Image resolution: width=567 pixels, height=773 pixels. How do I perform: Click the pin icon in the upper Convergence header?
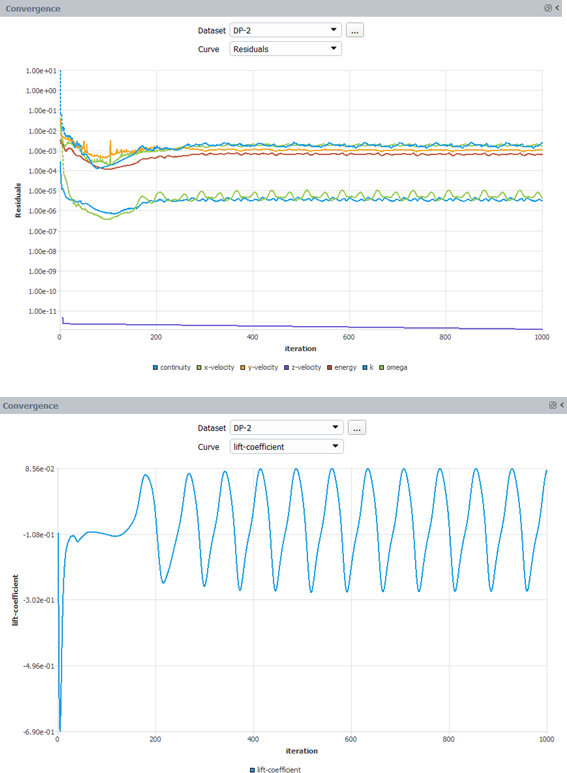548,8
